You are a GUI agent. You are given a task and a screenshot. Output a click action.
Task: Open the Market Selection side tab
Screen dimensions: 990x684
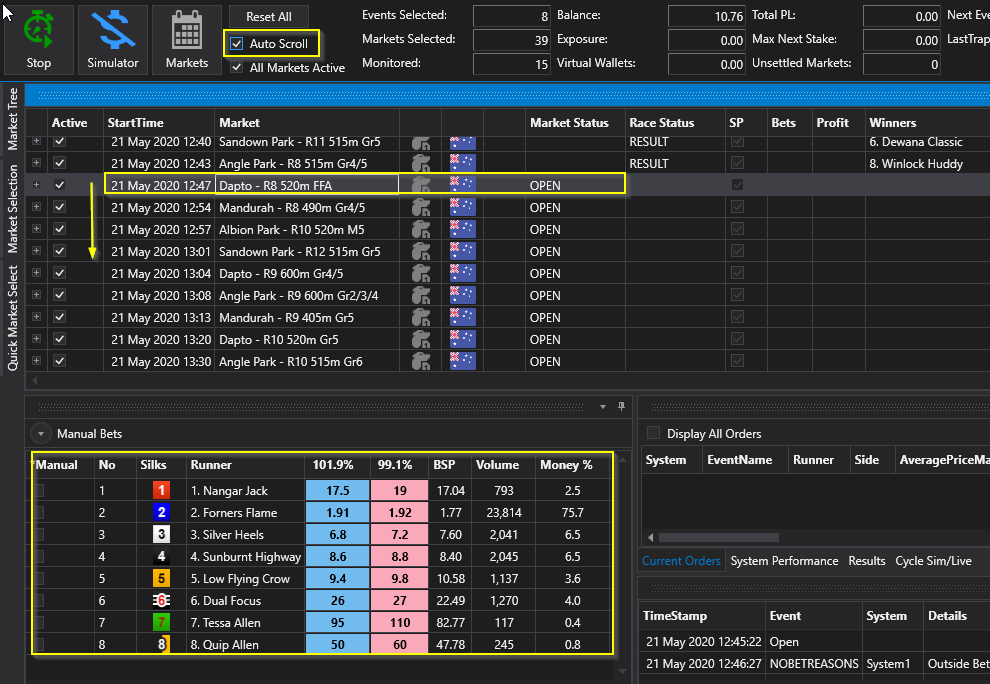[x=13, y=209]
